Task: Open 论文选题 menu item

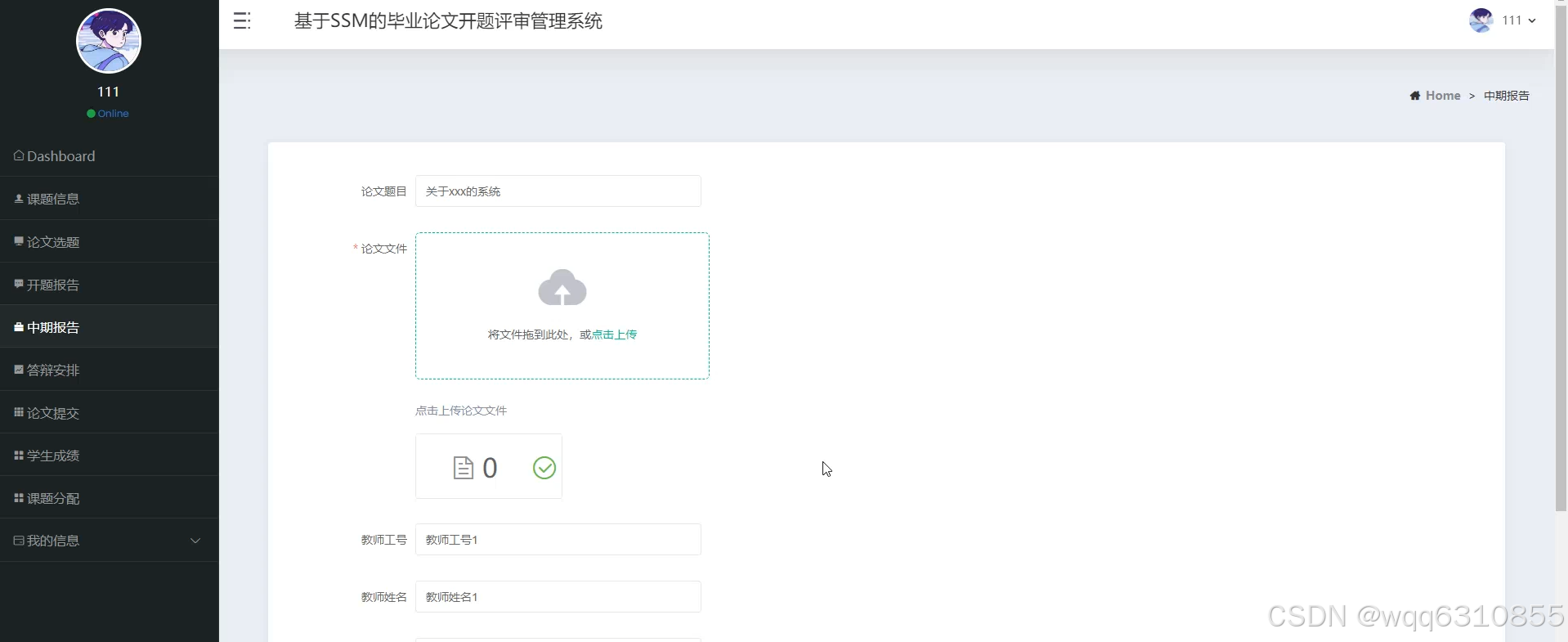Action: pyautogui.click(x=110, y=241)
